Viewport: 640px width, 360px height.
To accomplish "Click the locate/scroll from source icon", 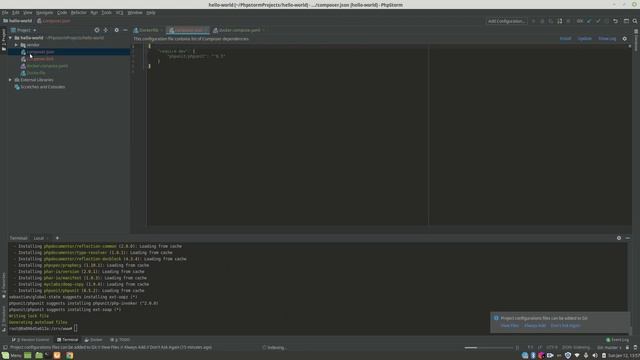I will pyautogui.click(x=97, y=30).
